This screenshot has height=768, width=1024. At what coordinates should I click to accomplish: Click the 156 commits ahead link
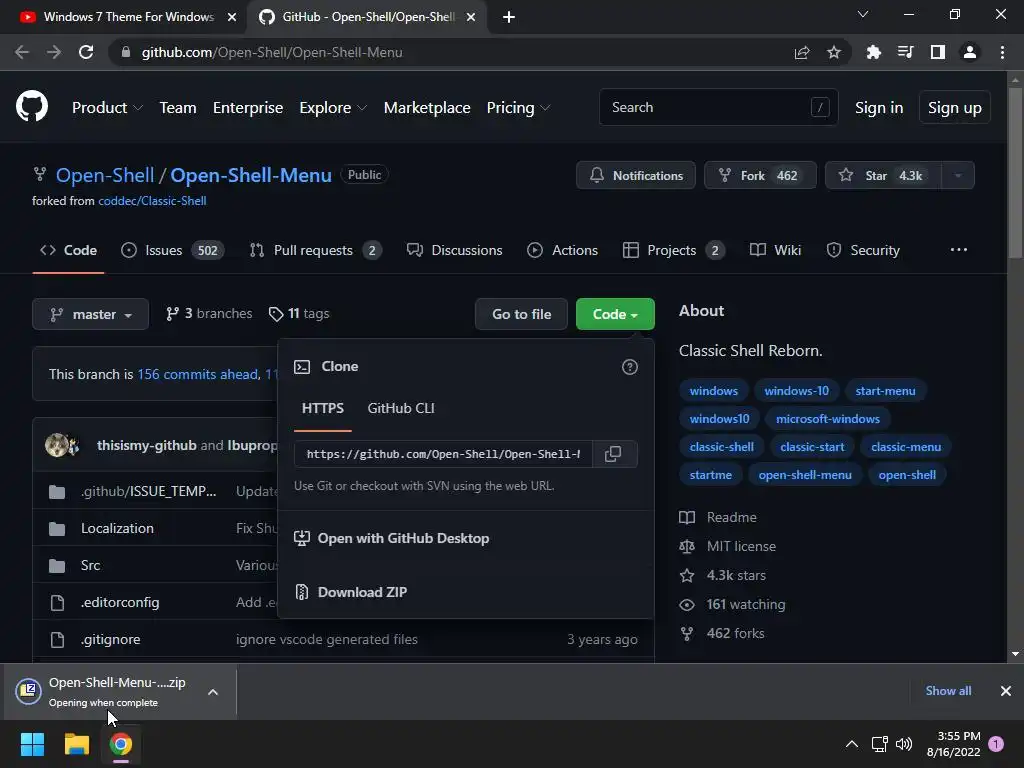(198, 374)
